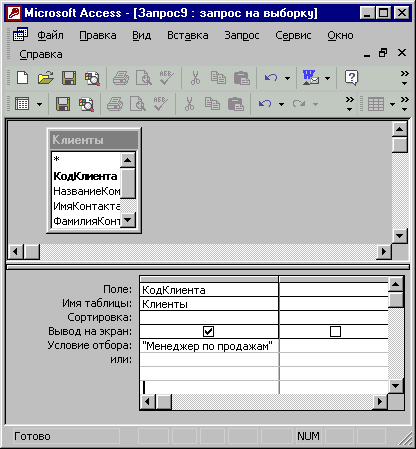Click Undo arrow in second toolbar

[265, 104]
